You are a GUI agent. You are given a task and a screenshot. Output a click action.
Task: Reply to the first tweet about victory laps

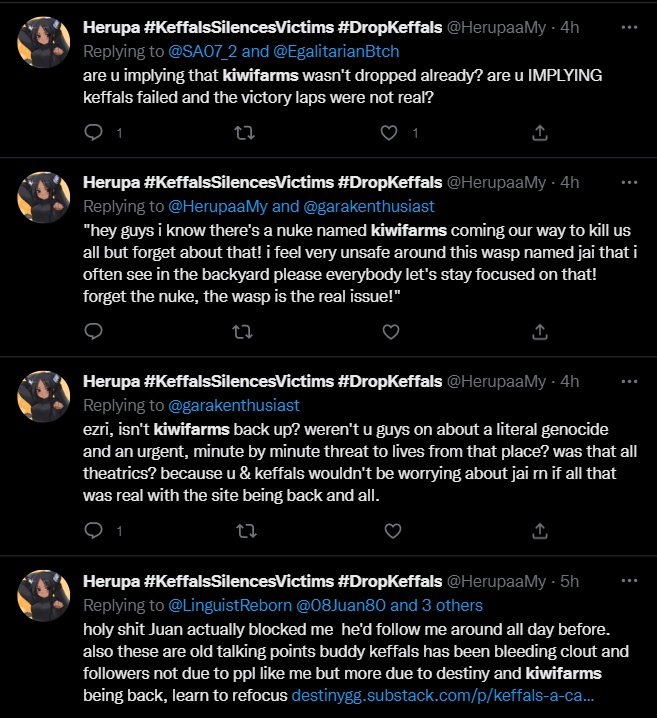[94, 132]
